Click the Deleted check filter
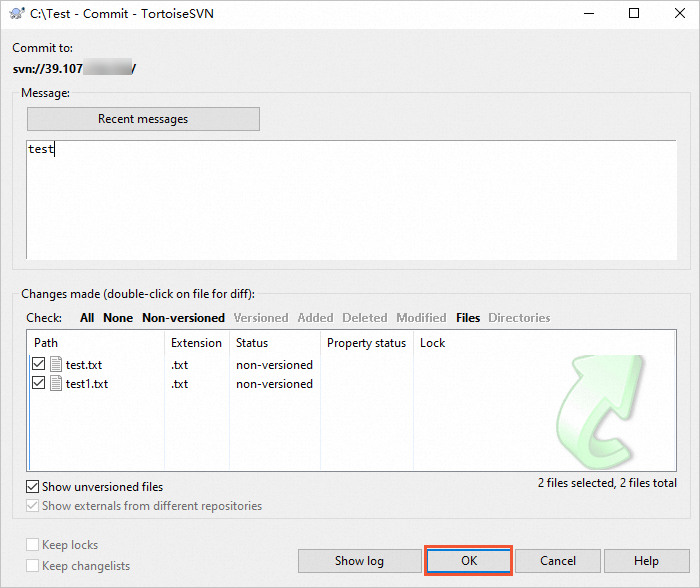Image resolution: width=700 pixels, height=588 pixels. (365, 317)
